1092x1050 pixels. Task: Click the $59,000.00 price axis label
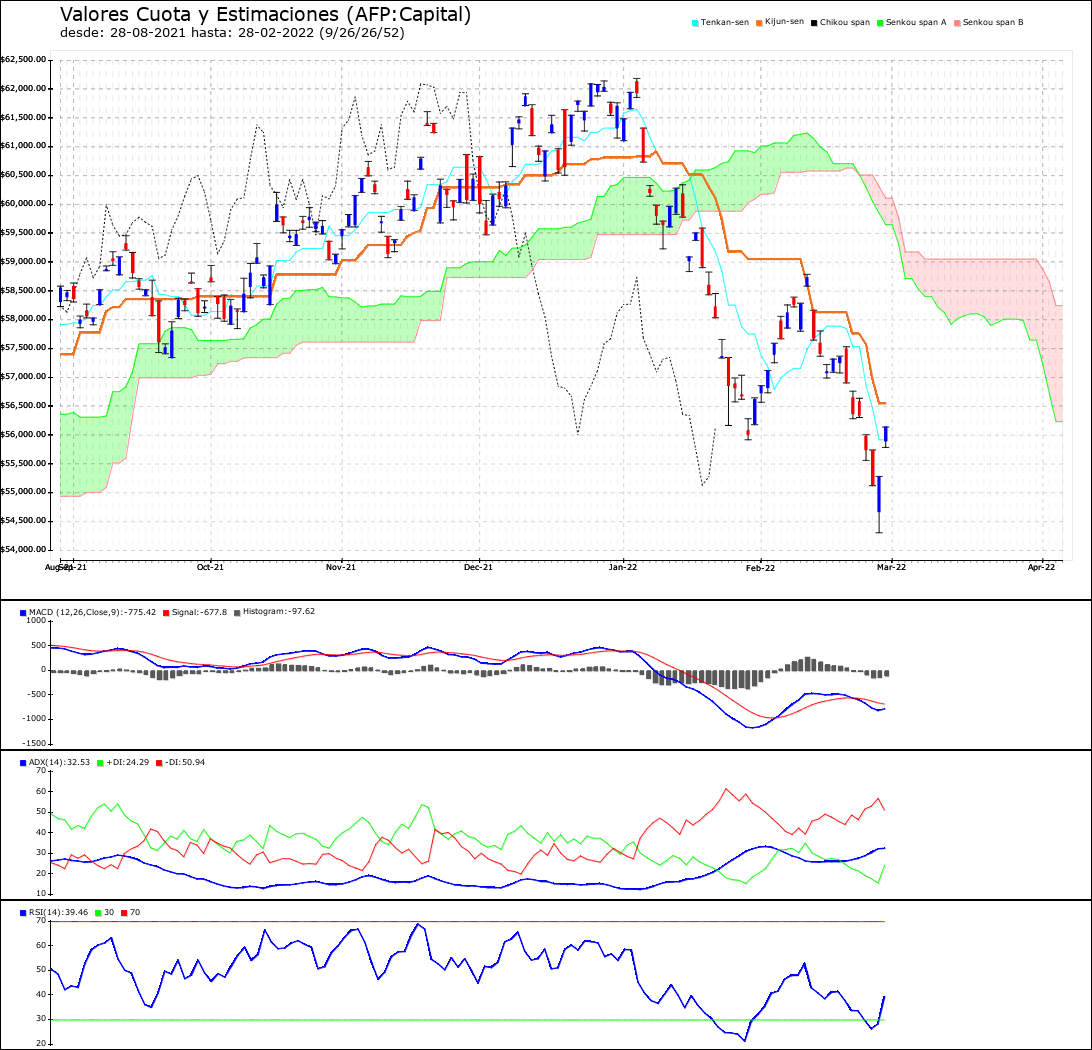pyautogui.click(x=24, y=262)
